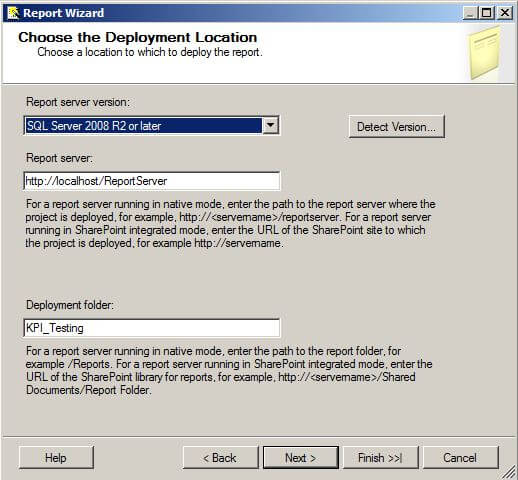Click Finish >>| to complete wizard

(380, 458)
